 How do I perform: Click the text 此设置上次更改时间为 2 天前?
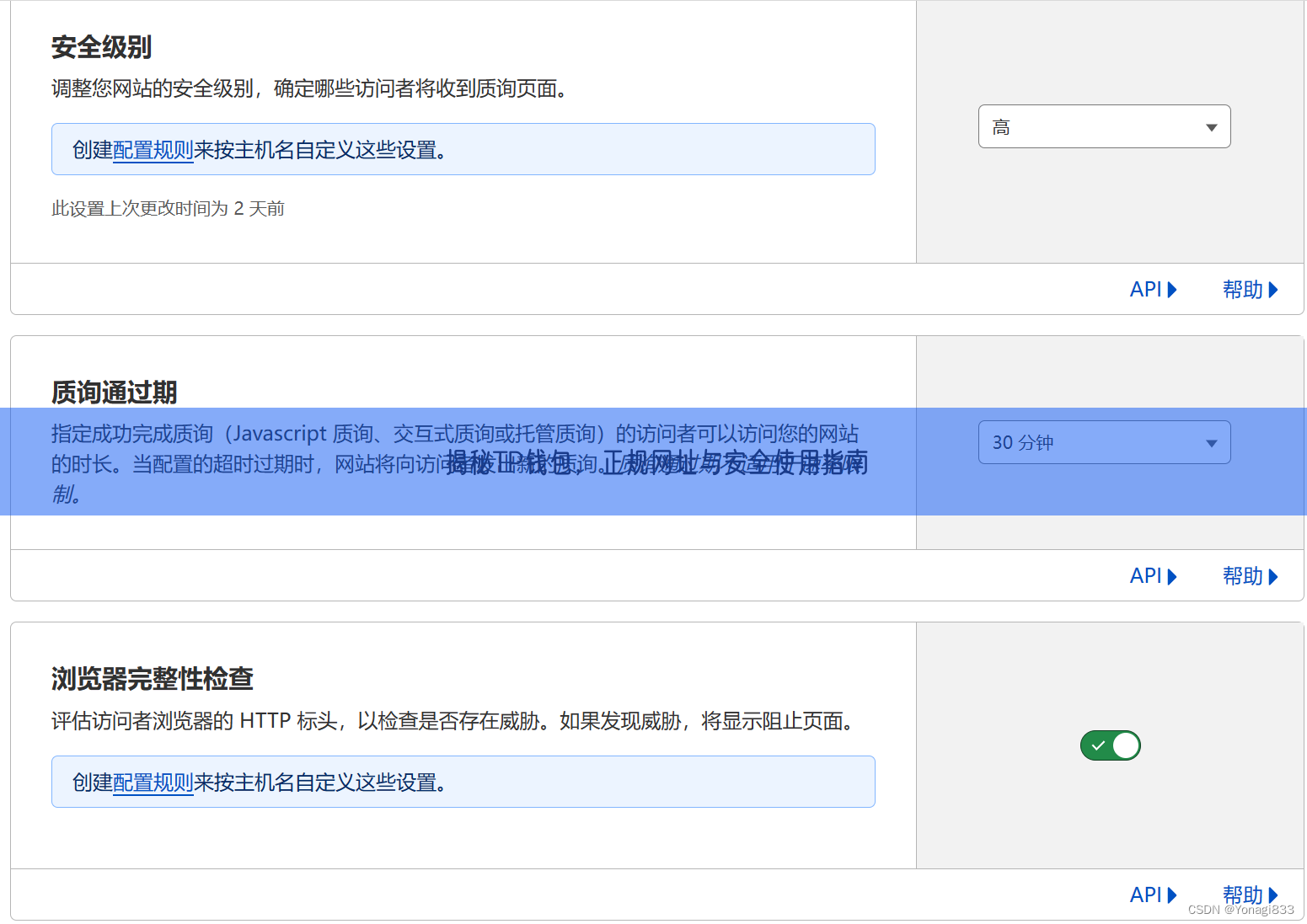coord(168,208)
